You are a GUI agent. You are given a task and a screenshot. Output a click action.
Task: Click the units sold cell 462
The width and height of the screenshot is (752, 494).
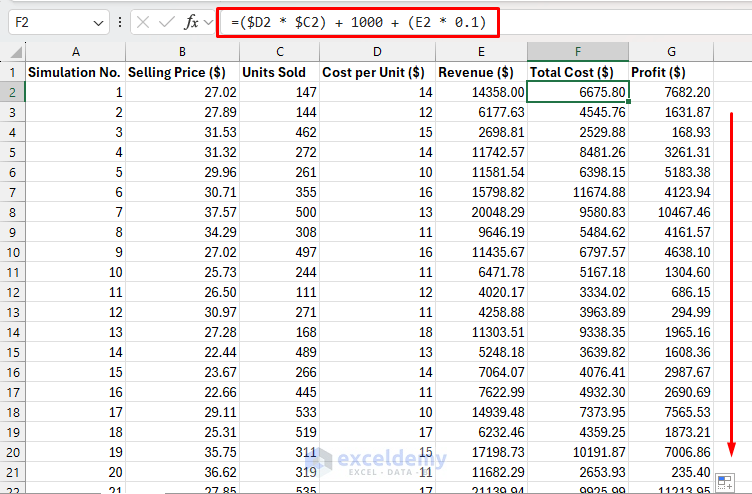point(280,132)
